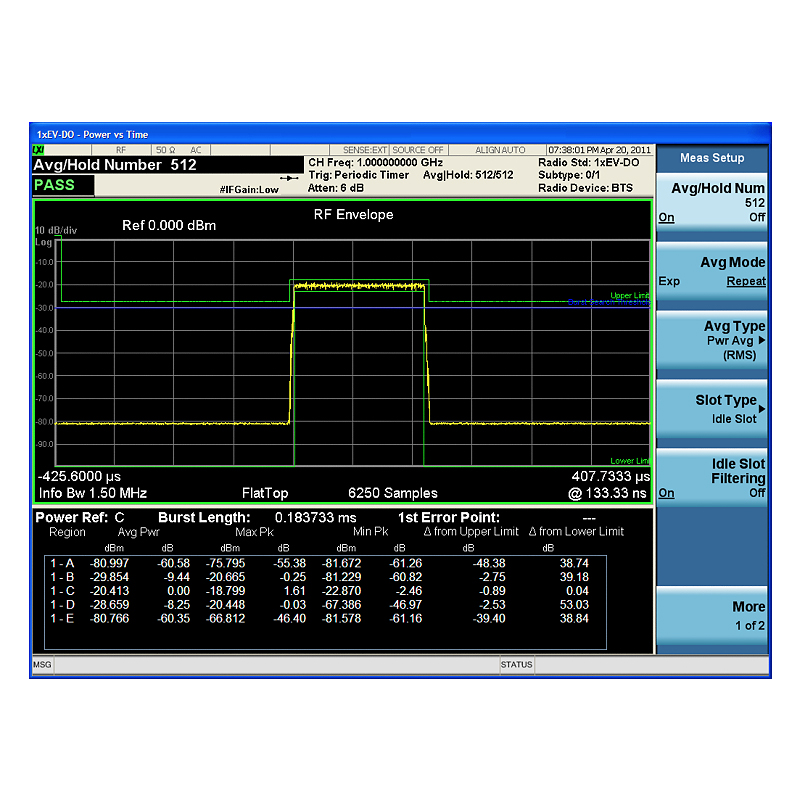The image size is (800, 800).
Task: Open the Avg Type Pwr Avg submenu
Action: point(712,340)
